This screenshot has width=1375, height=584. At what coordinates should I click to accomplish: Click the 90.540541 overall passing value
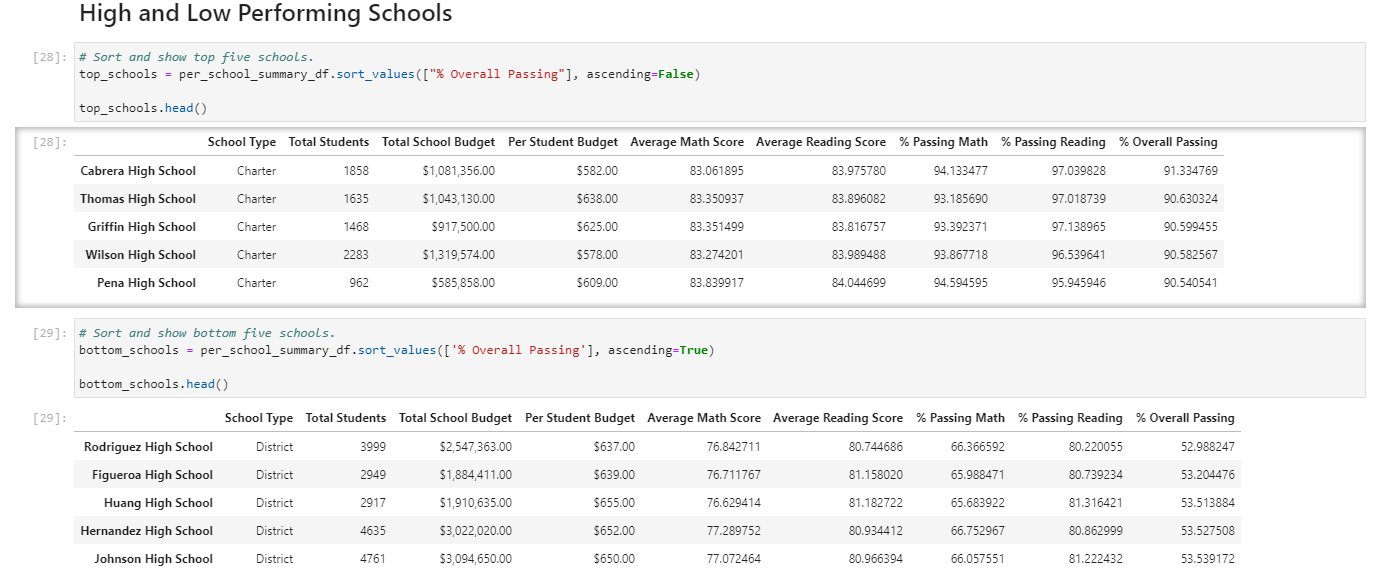tap(1190, 283)
